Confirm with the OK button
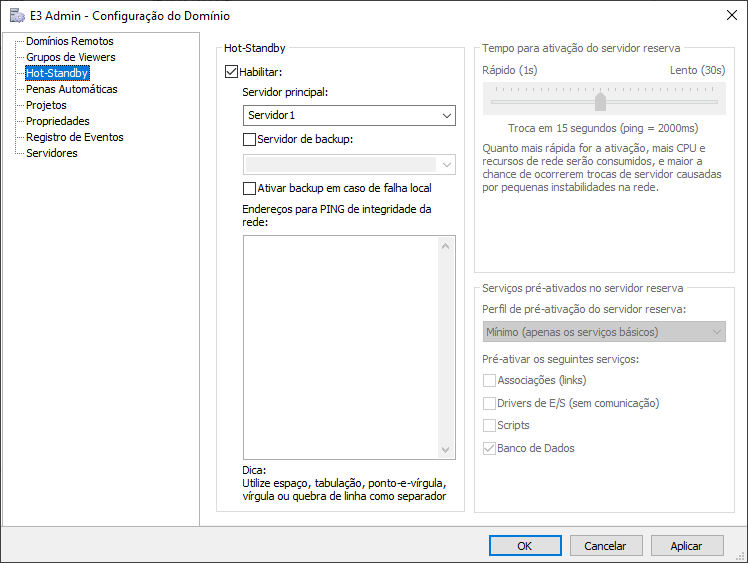Screen dimensions: 748x563 coord(525,546)
